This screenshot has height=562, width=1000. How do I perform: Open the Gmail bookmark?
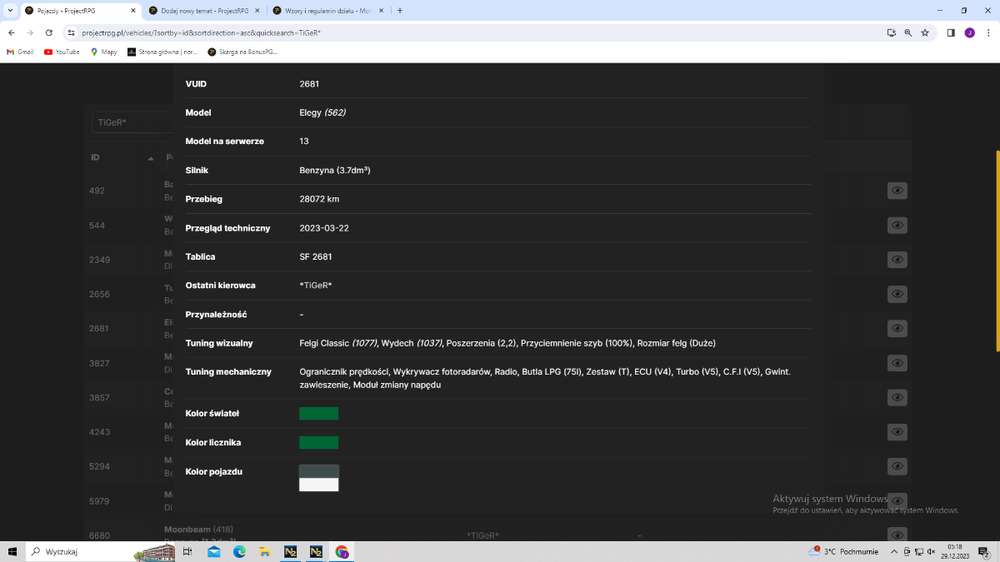(x=20, y=52)
